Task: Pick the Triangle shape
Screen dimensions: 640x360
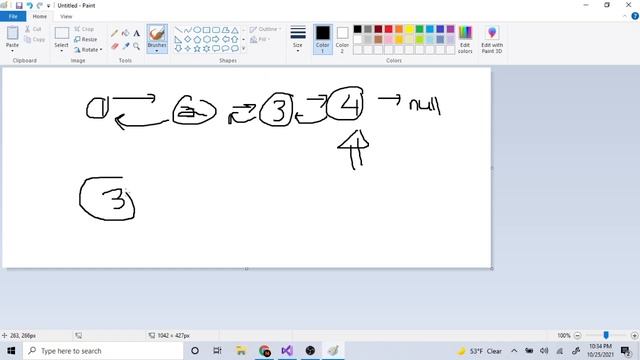Action: coord(235,30)
